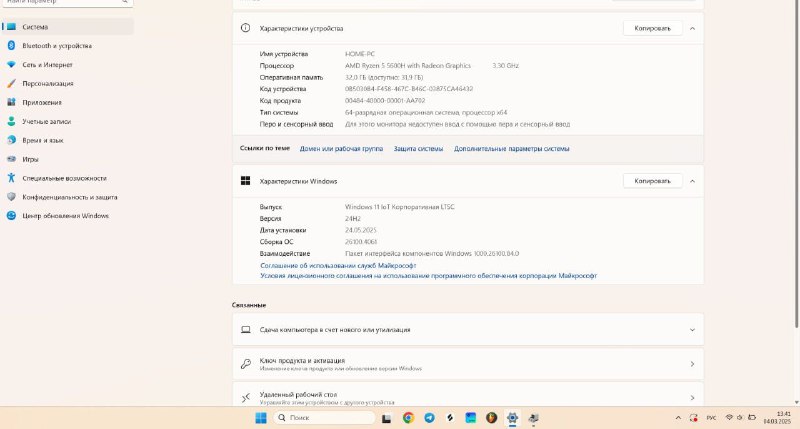Click the info icon beside Характеристики устройства

point(245,28)
